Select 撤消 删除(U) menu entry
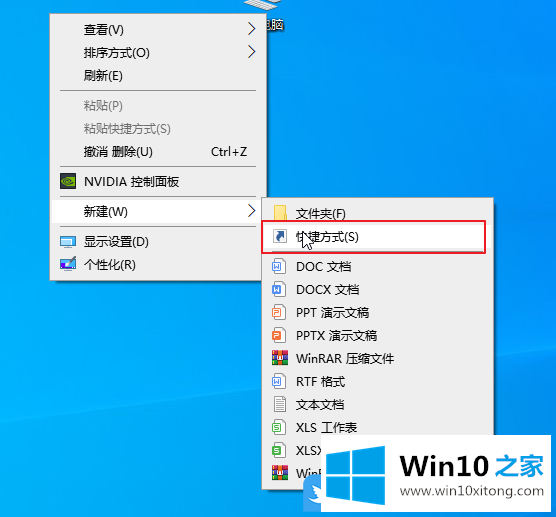This screenshot has width=556, height=517. coord(158,152)
